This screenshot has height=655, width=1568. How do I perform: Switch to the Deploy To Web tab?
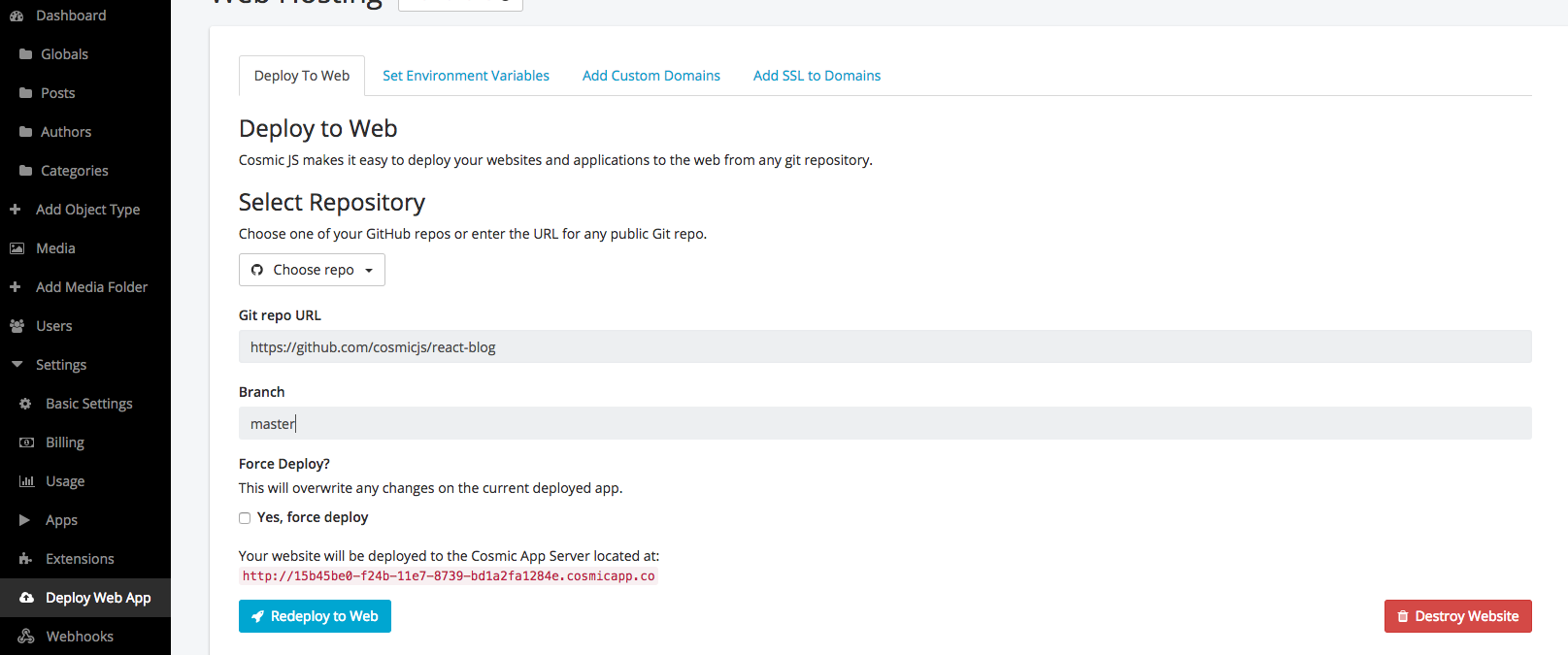(302, 76)
